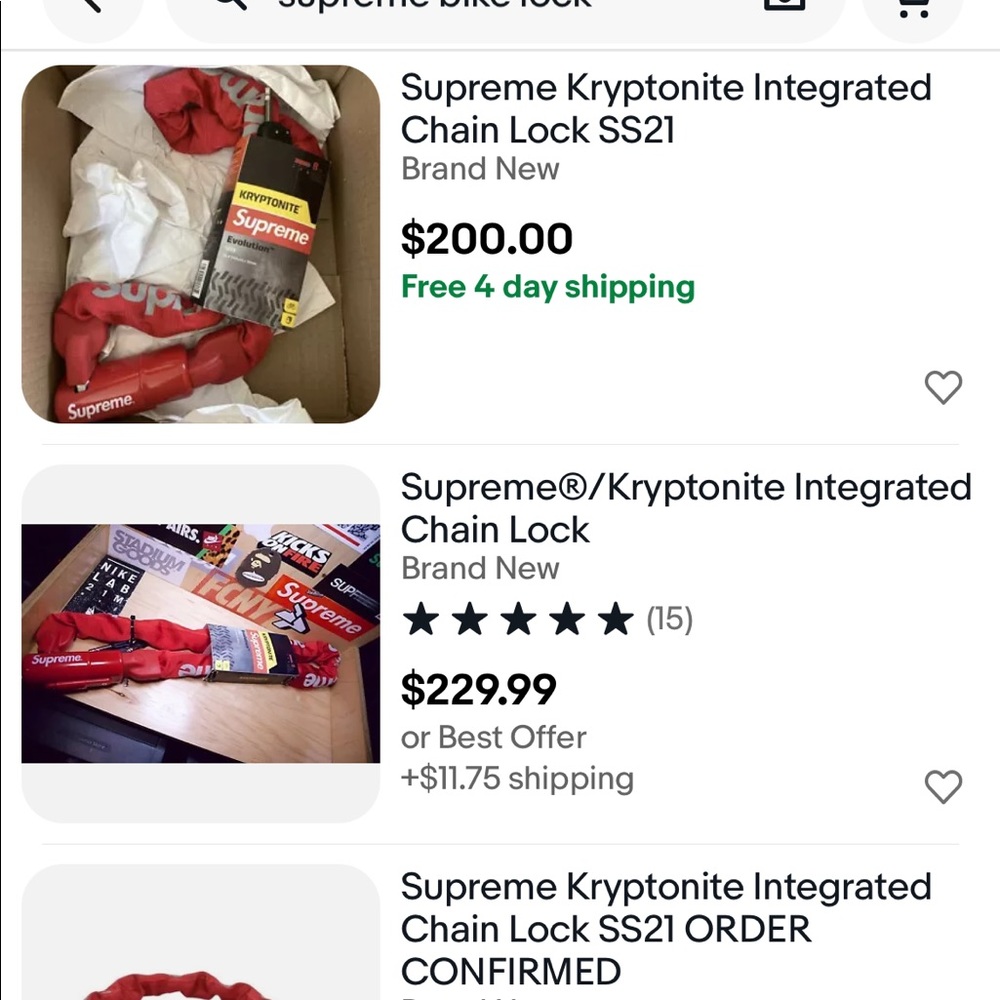This screenshot has width=1000, height=1000.
Task: Click the '(15)' review count
Action: tap(672, 620)
